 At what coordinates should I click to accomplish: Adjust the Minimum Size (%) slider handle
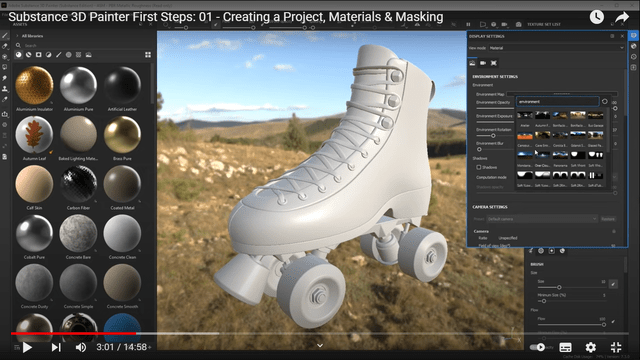pos(544,301)
